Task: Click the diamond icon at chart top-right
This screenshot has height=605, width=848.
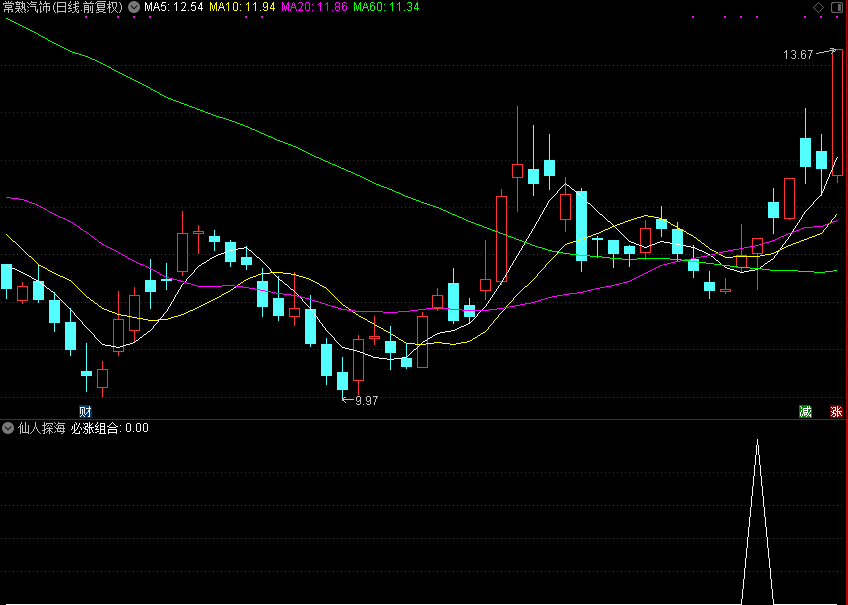Action: coord(818,7)
